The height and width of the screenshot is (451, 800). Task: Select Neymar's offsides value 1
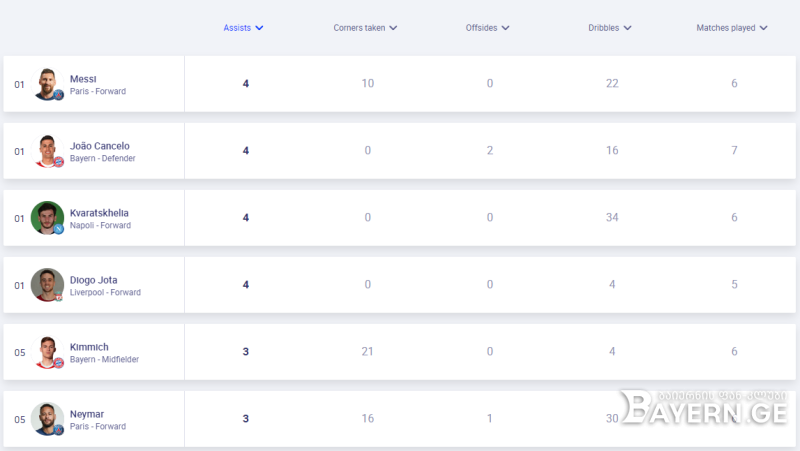490,418
